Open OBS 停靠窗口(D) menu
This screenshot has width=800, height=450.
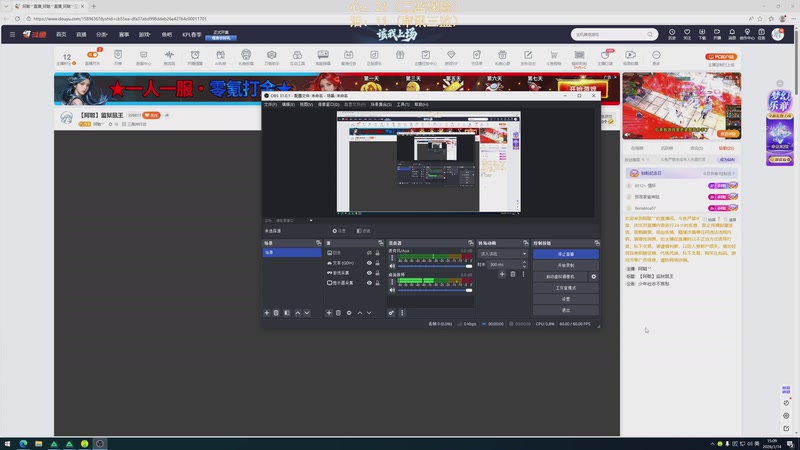(329, 104)
